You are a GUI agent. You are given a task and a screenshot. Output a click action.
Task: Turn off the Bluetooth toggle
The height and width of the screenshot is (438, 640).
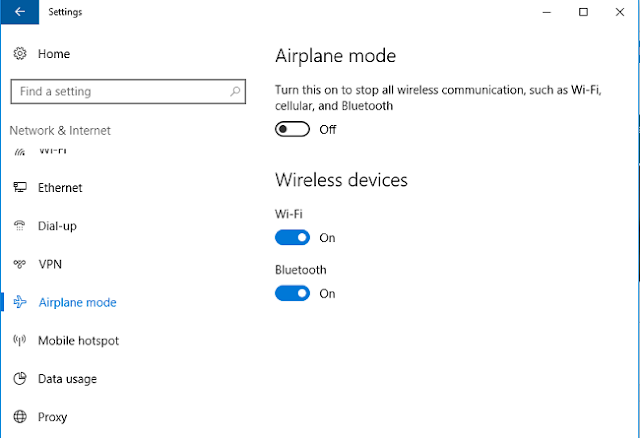tap(292, 293)
